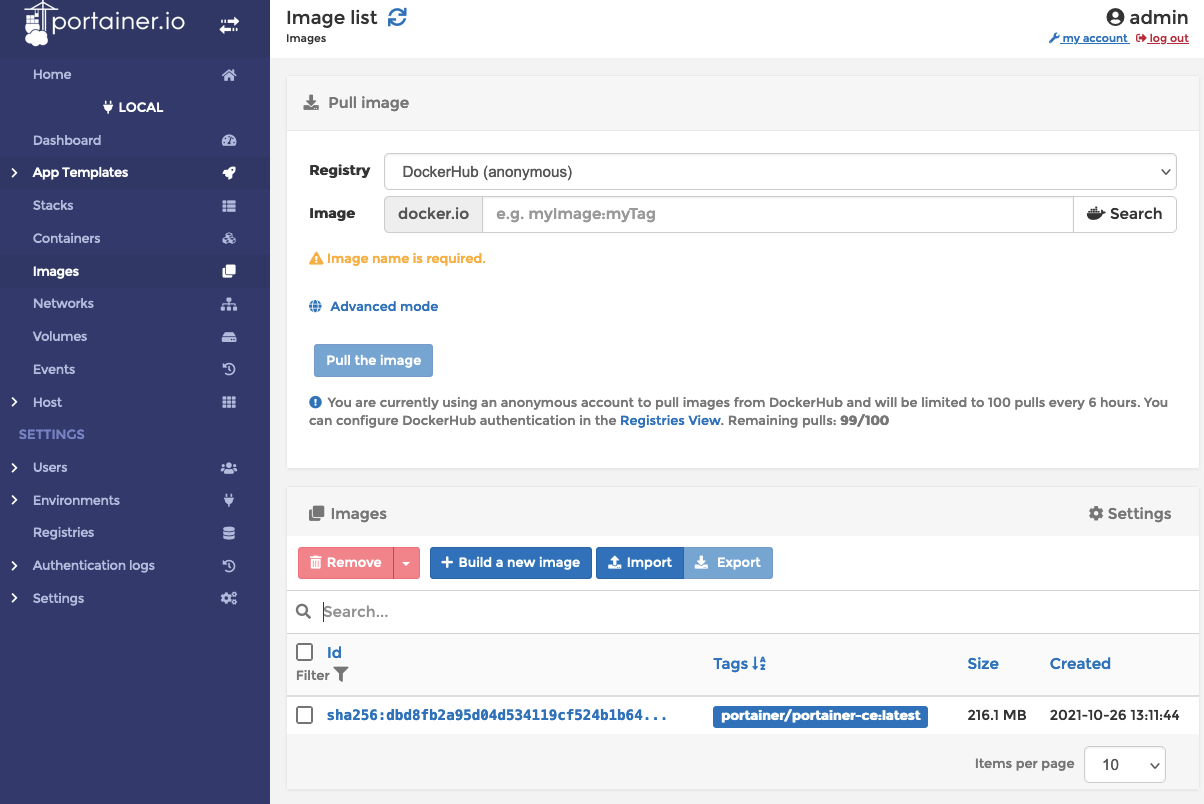1204x804 pixels.
Task: Open the Remove button dropdown caret
Action: (x=406, y=563)
